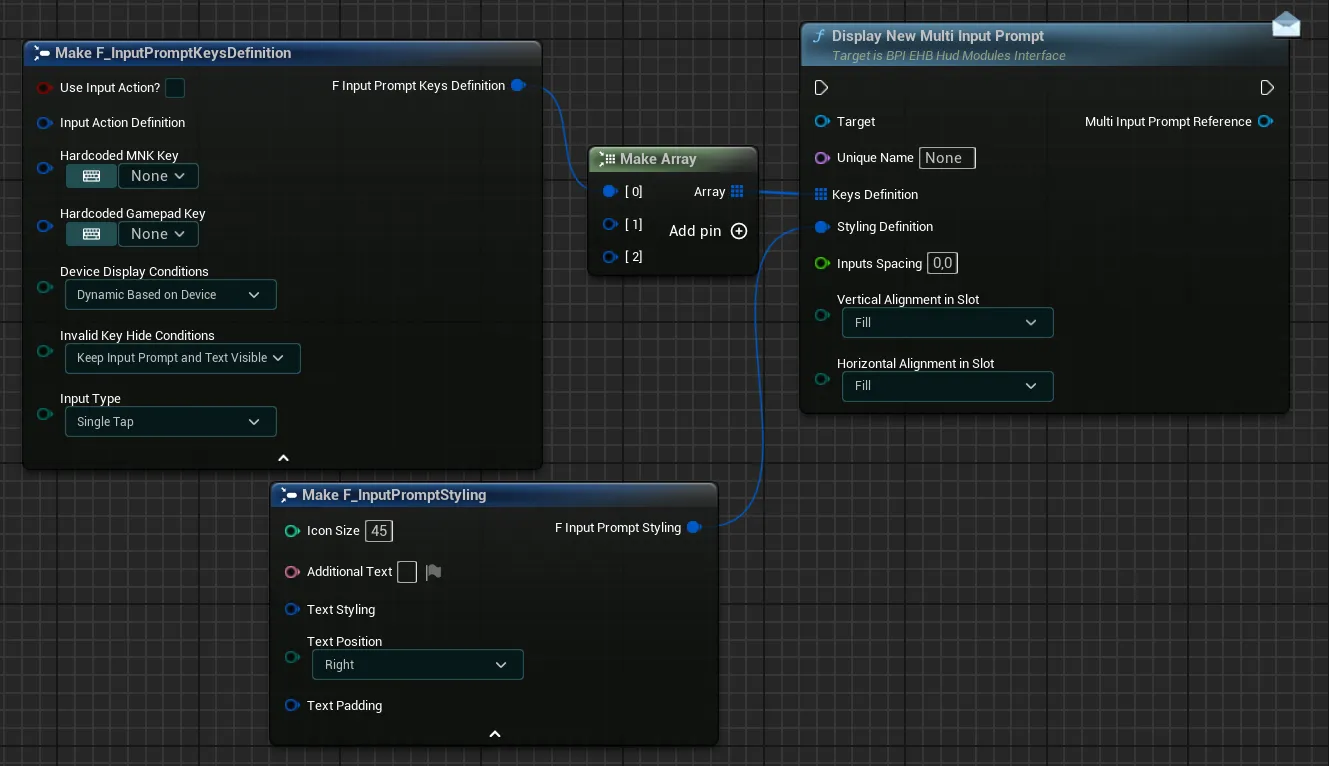
Task: Click the Multi Input Prompt Reference output pin
Action: pos(1265,122)
